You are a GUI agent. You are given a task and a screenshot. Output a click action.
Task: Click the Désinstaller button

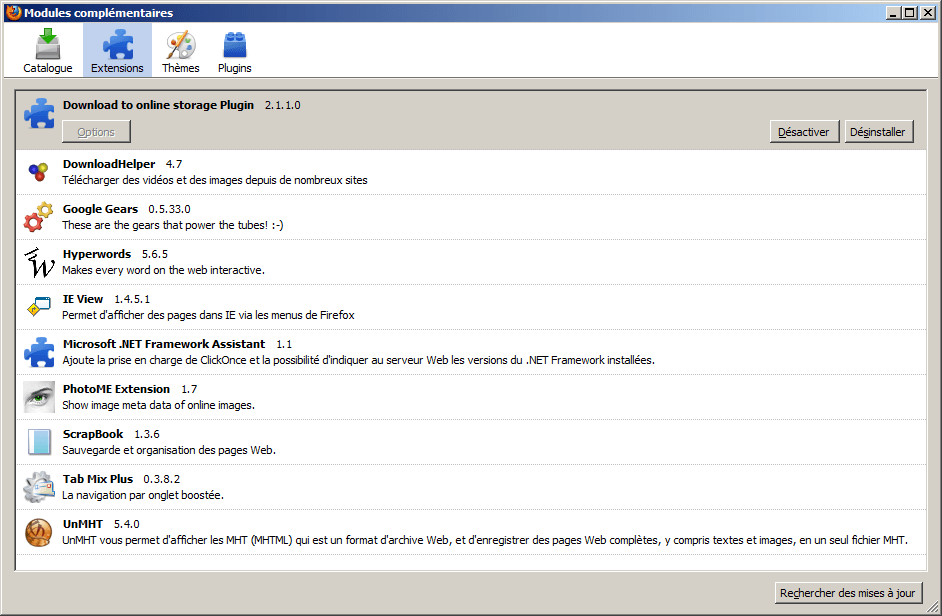879,132
